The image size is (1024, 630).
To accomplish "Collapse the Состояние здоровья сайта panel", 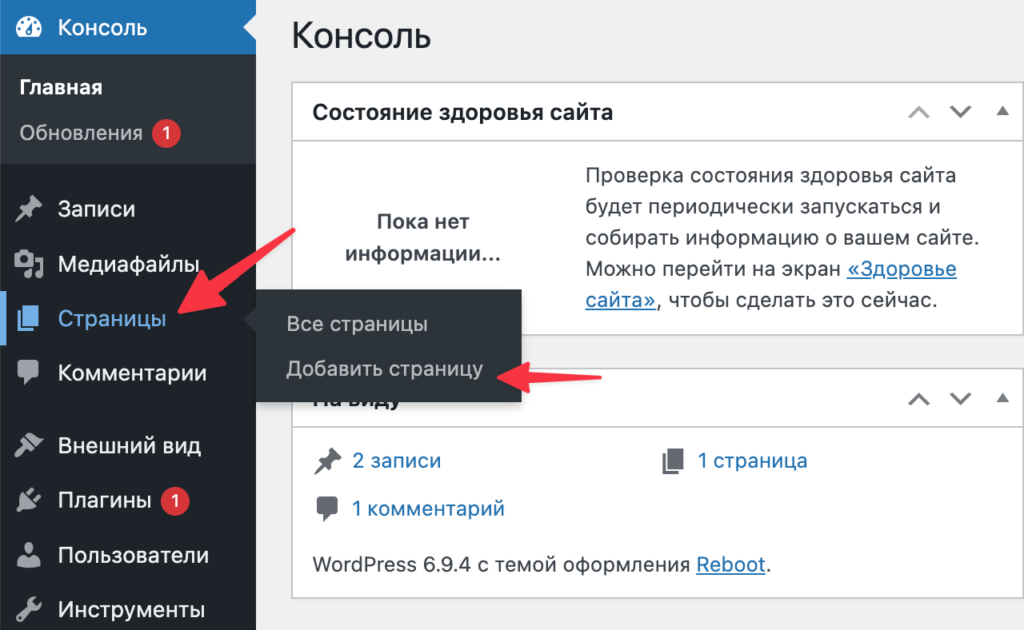I will click(x=1002, y=112).
